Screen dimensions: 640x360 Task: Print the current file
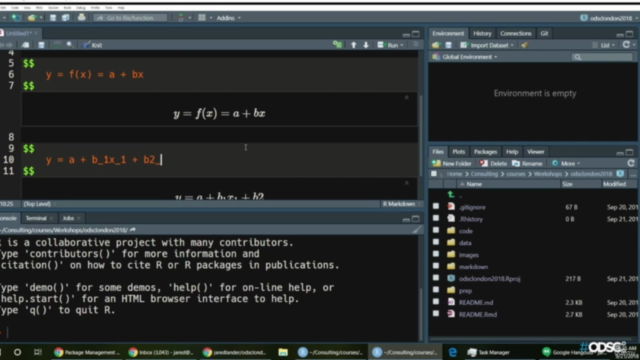82,18
